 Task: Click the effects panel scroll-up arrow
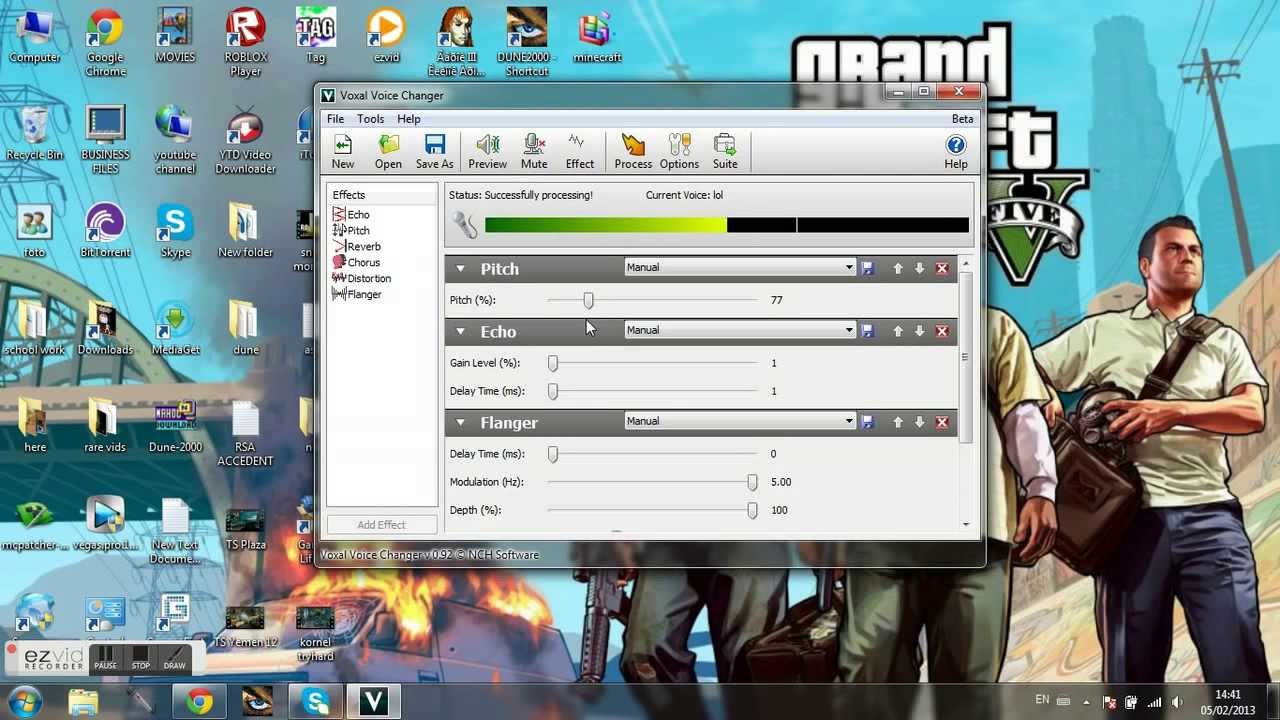tap(966, 263)
